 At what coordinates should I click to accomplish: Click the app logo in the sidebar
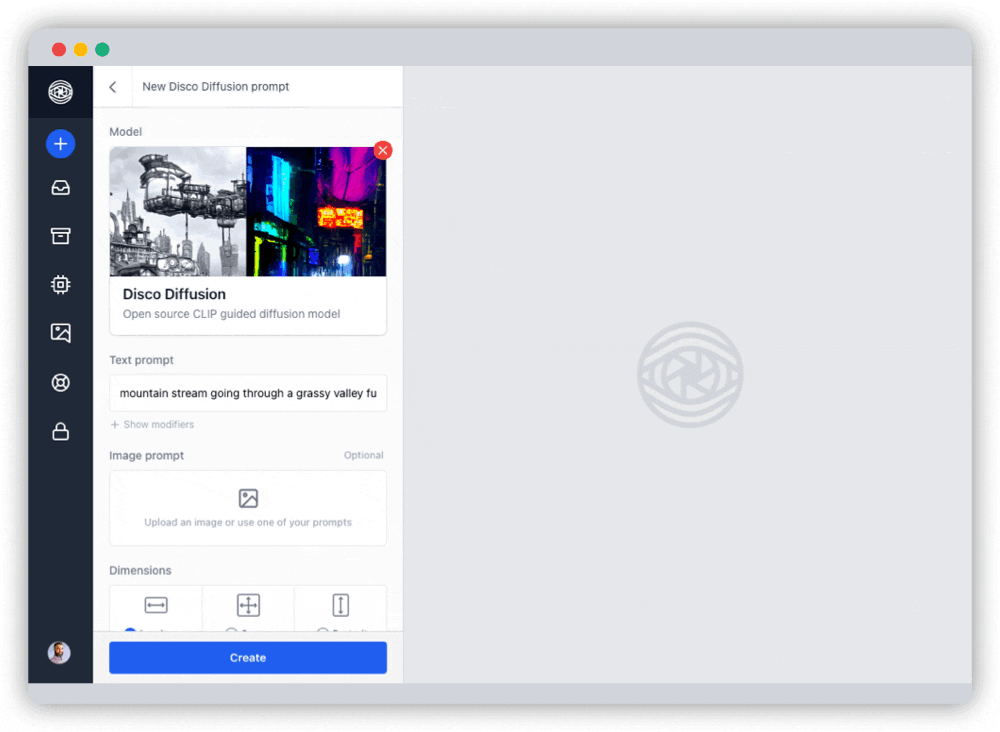pos(61,92)
